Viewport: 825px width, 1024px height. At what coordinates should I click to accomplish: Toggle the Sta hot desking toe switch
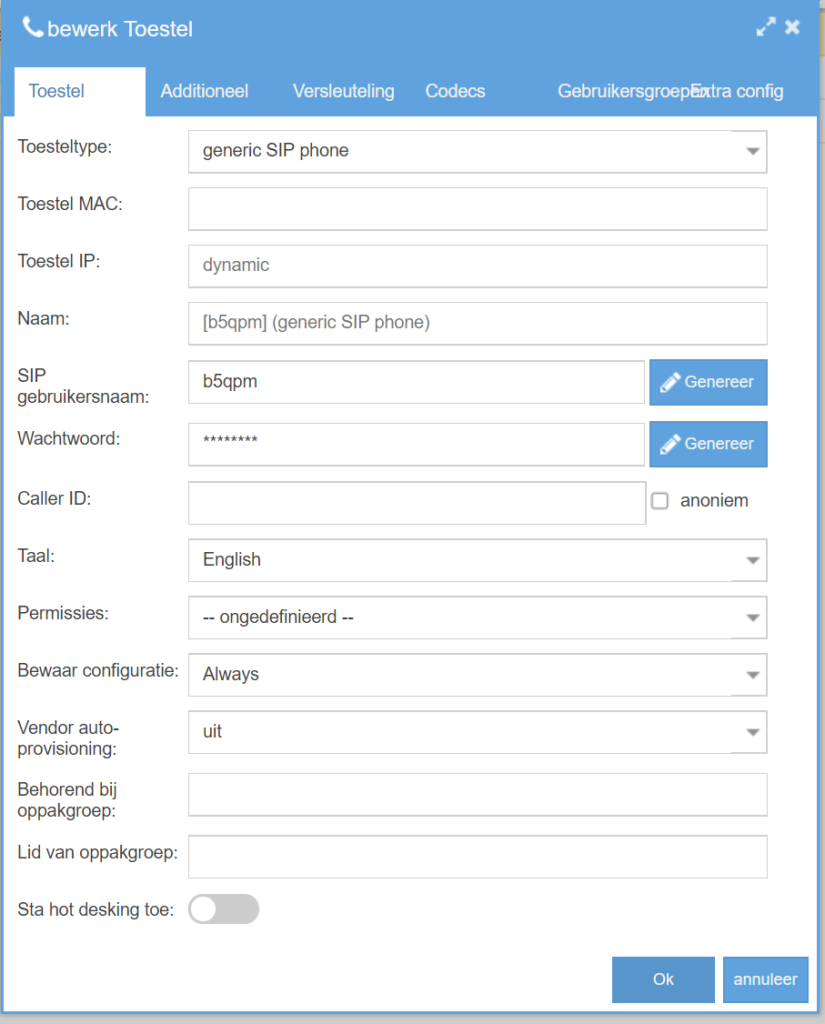224,909
